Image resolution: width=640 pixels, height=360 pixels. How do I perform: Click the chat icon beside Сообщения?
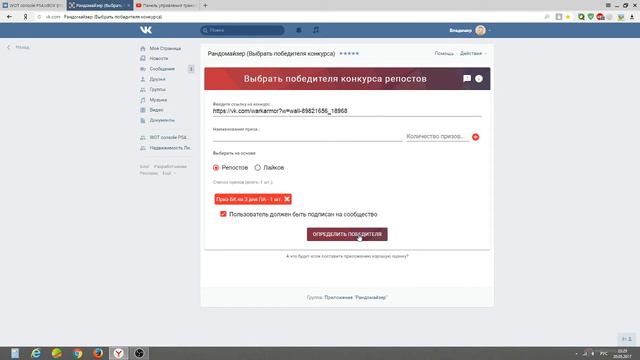click(x=143, y=69)
